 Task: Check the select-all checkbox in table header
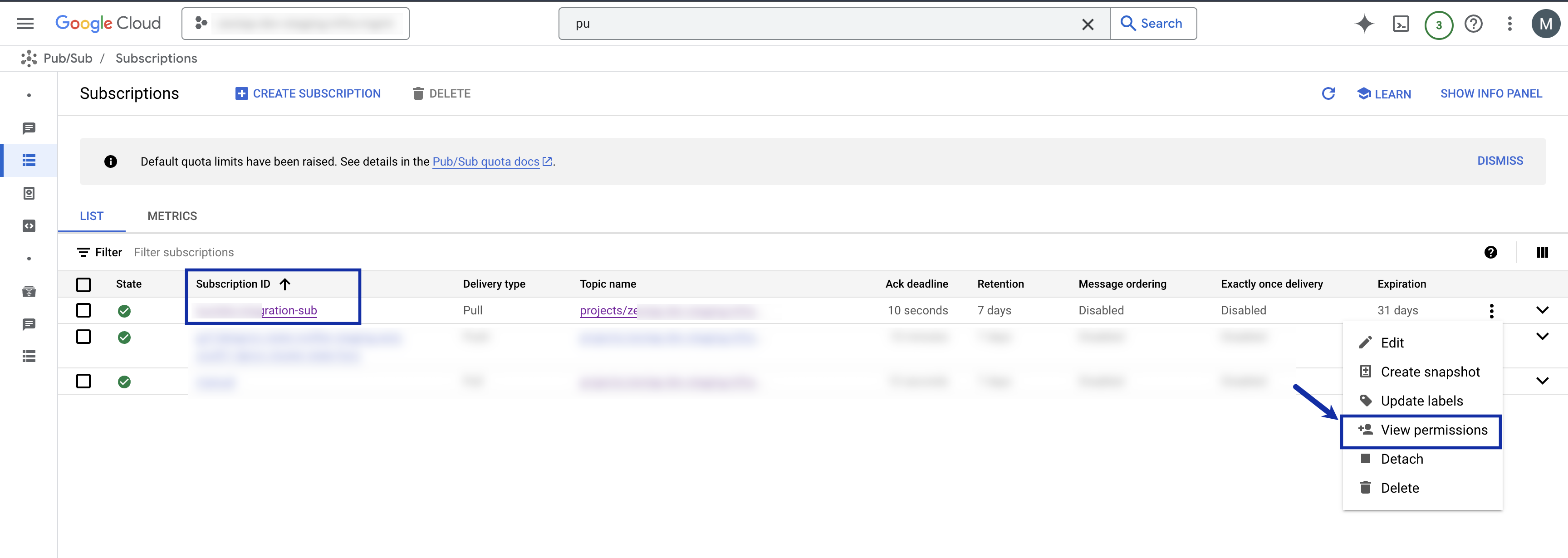point(83,284)
